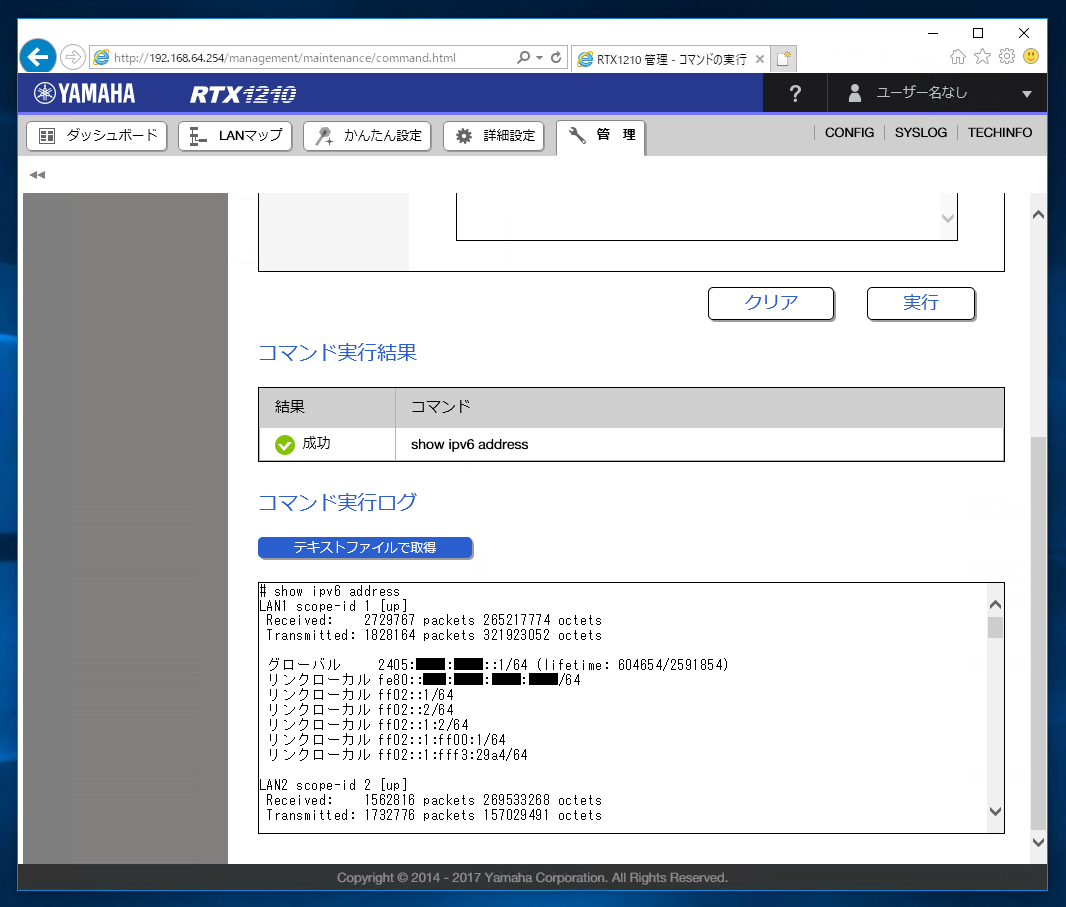Click the かんたん設定 key icon
The image size is (1066, 907).
[x=326, y=136]
